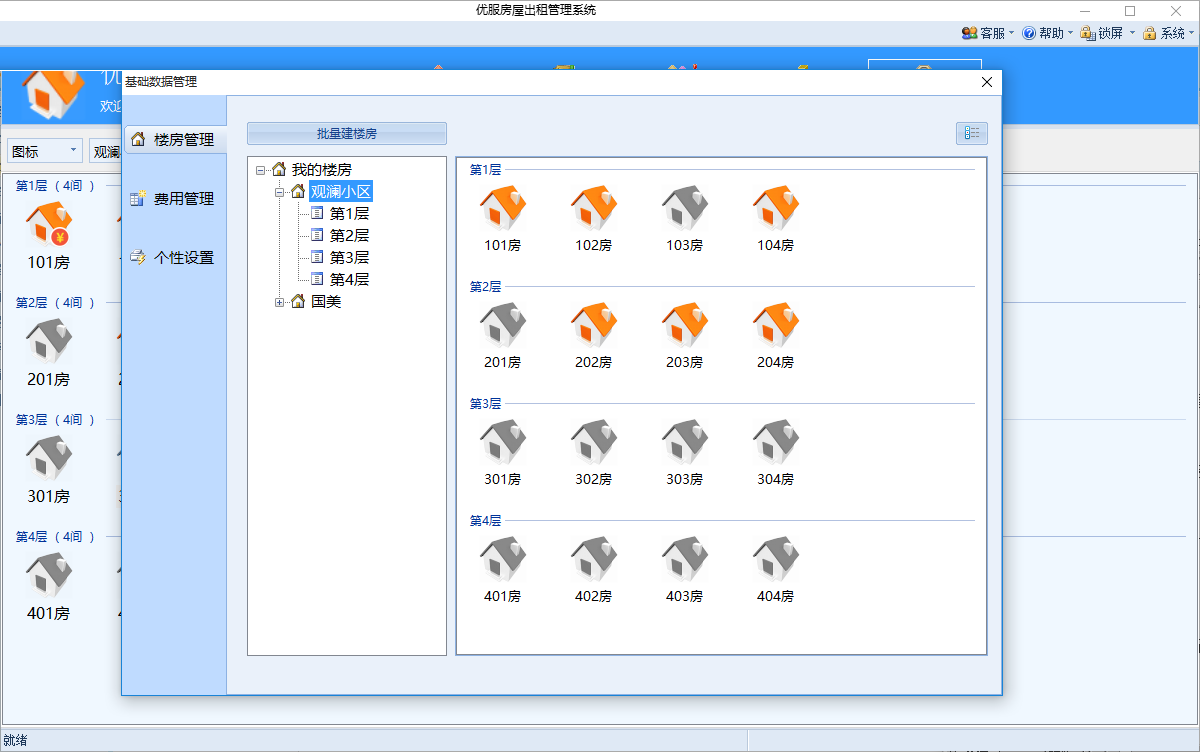
Task: Select the 403房 house icon
Action: (684, 560)
